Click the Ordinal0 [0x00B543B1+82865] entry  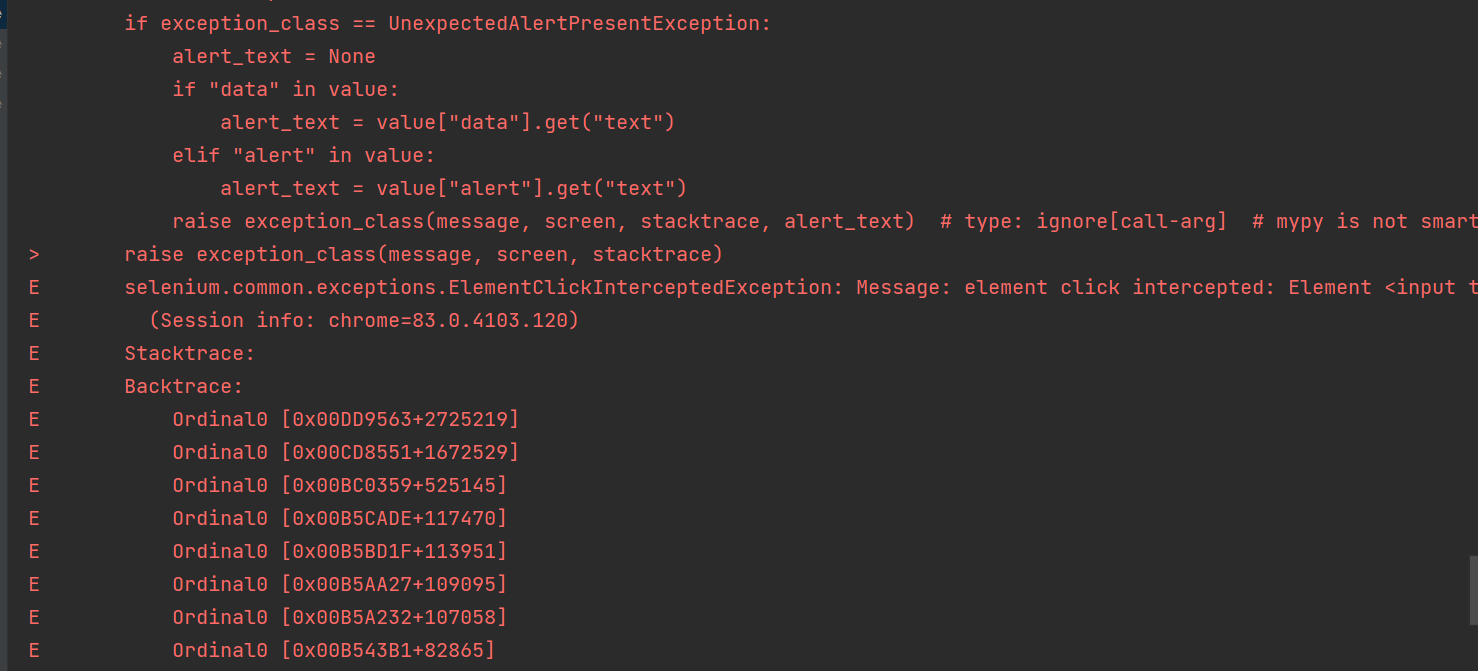point(334,650)
